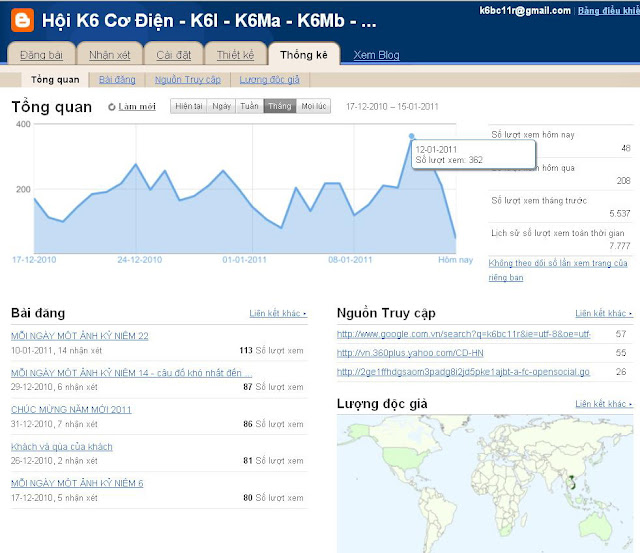Image resolution: width=640 pixels, height=553 pixels.
Task: Click the Hôm nay axis label
Action: pos(455,260)
